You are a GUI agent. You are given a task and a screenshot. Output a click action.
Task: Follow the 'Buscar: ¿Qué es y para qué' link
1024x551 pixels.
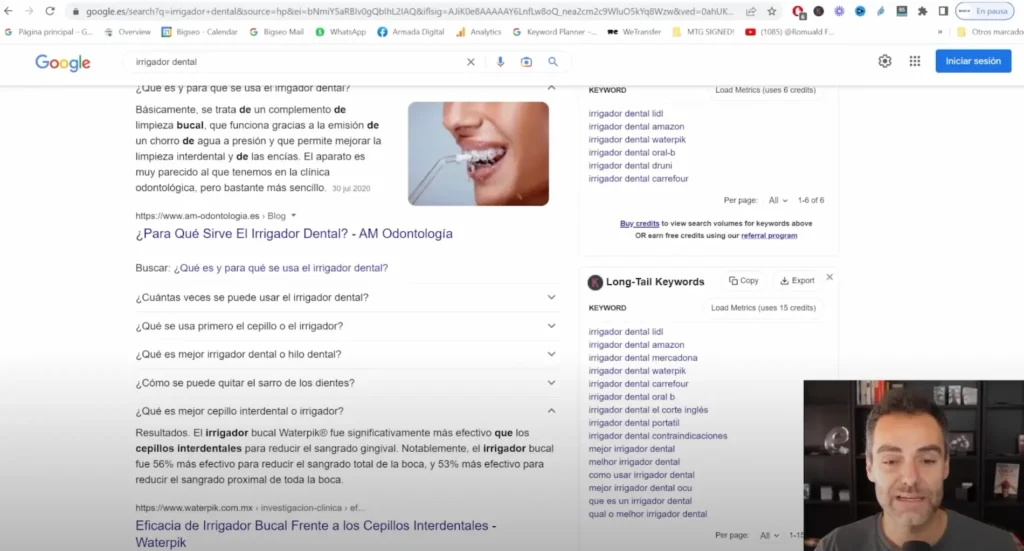coord(281,268)
